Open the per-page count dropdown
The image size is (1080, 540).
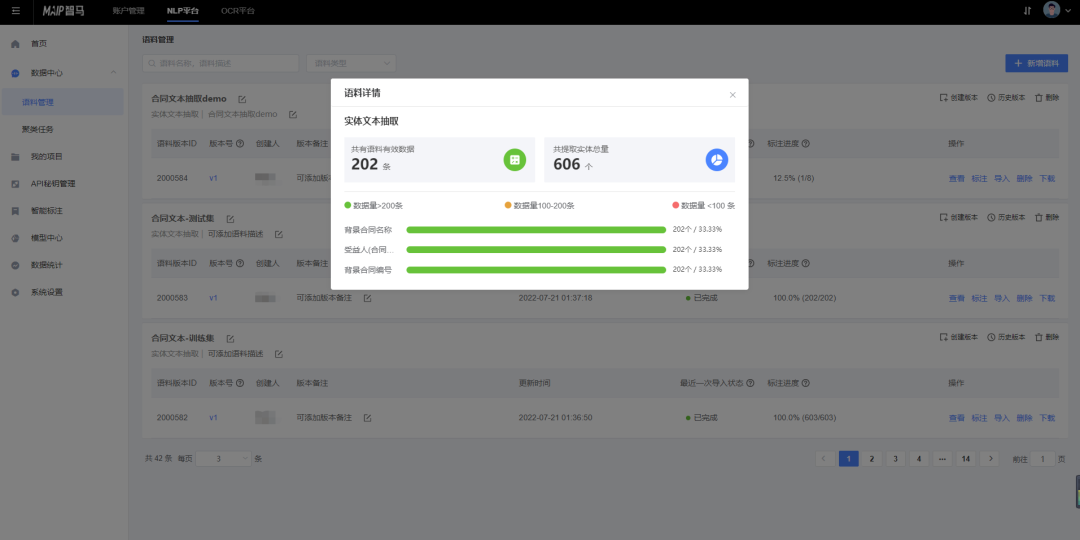225,459
